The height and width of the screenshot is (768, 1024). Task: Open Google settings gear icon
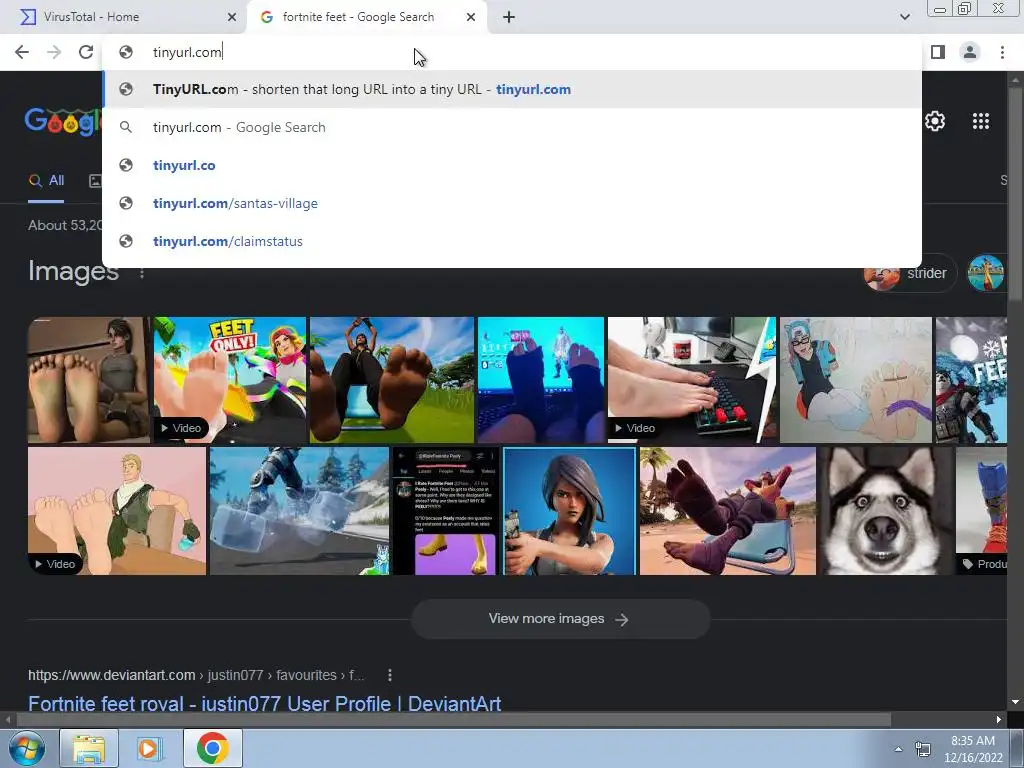(x=935, y=121)
